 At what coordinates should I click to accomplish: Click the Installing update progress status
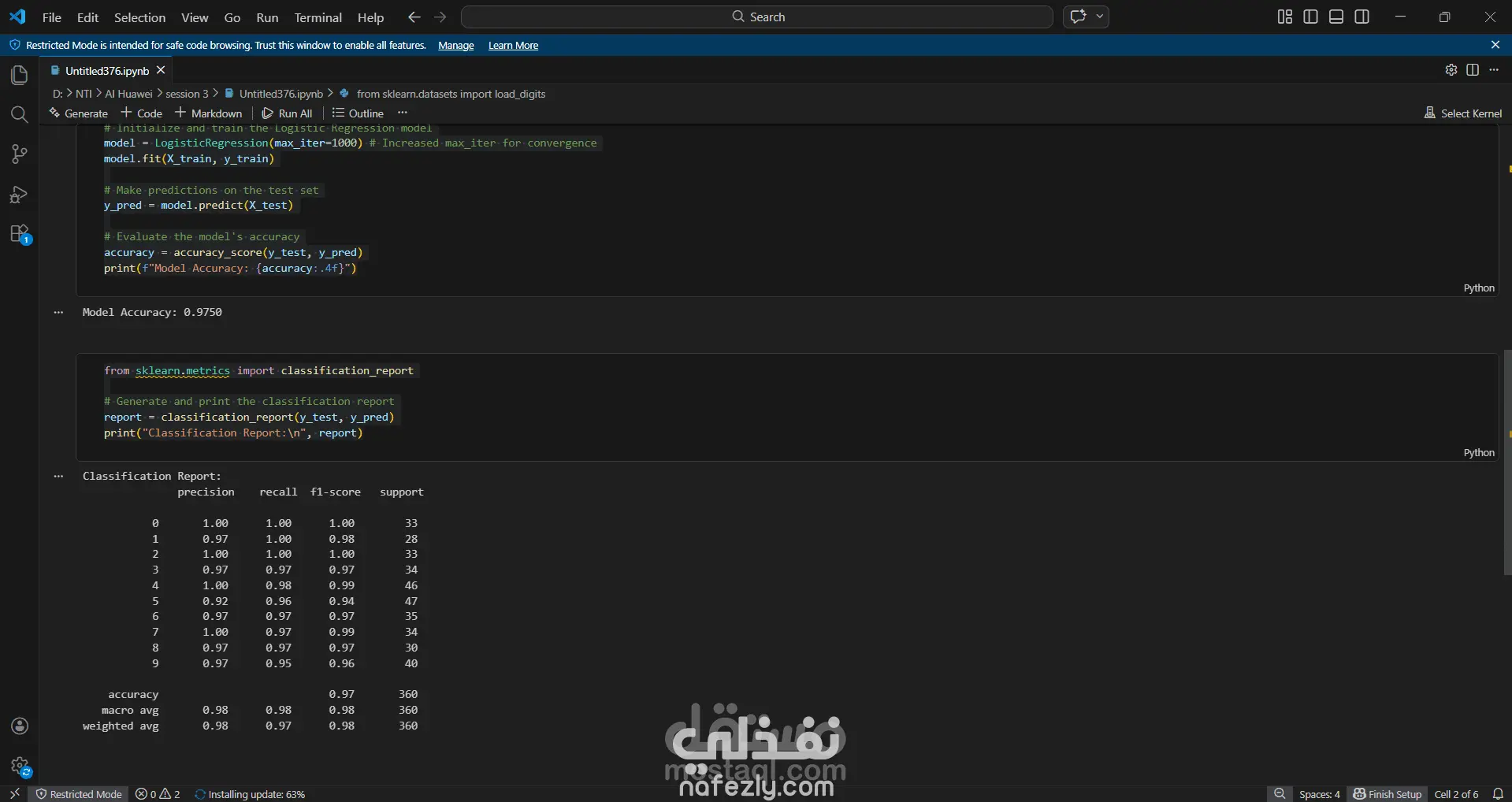tap(250, 793)
